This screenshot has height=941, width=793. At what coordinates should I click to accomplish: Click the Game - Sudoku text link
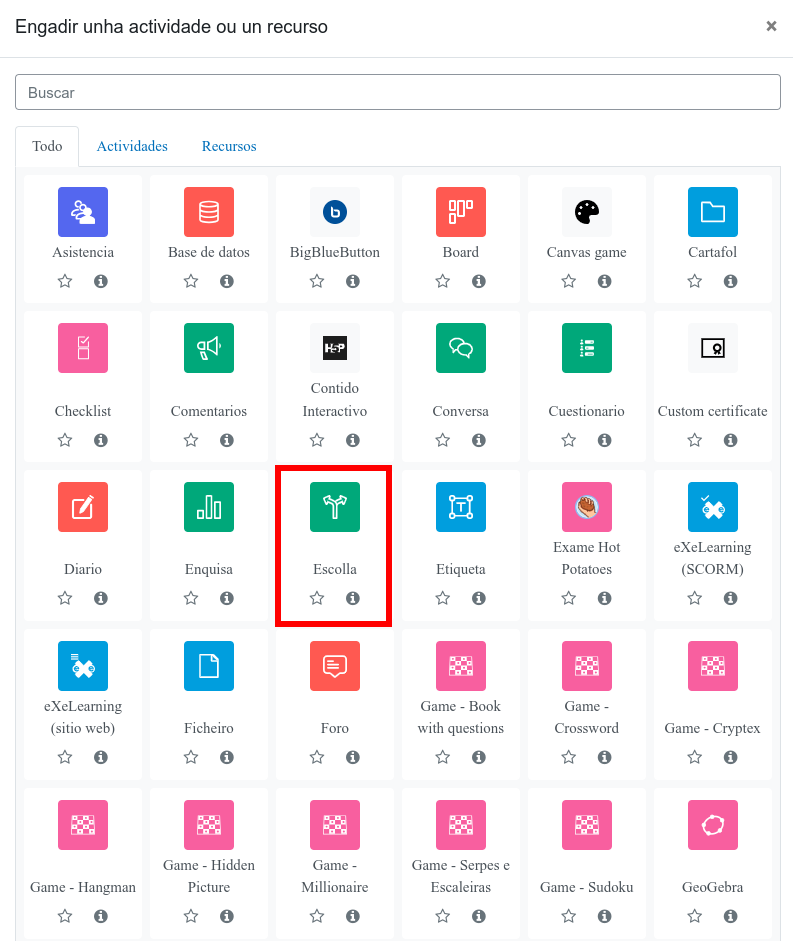(587, 887)
